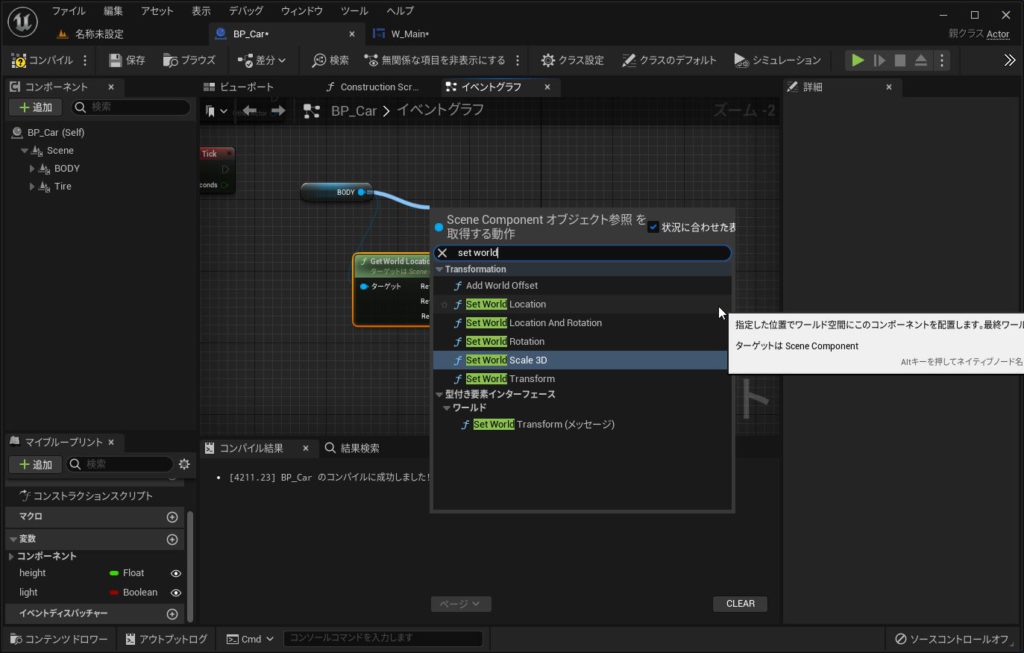Screen dimensions: 1024x653
Task: Toggle visibility eye for light variable
Action: (176, 593)
